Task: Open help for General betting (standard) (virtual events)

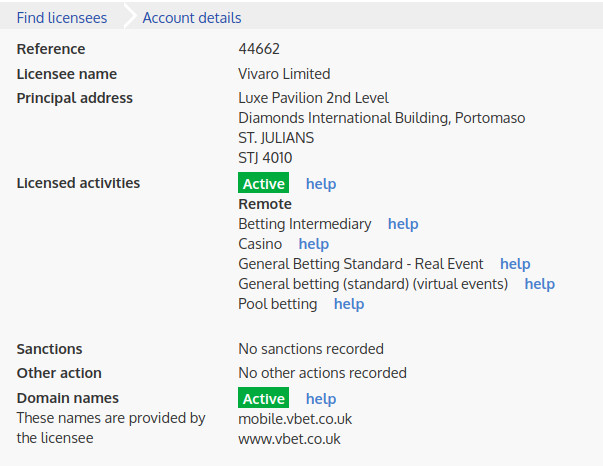Action: pyautogui.click(x=540, y=283)
